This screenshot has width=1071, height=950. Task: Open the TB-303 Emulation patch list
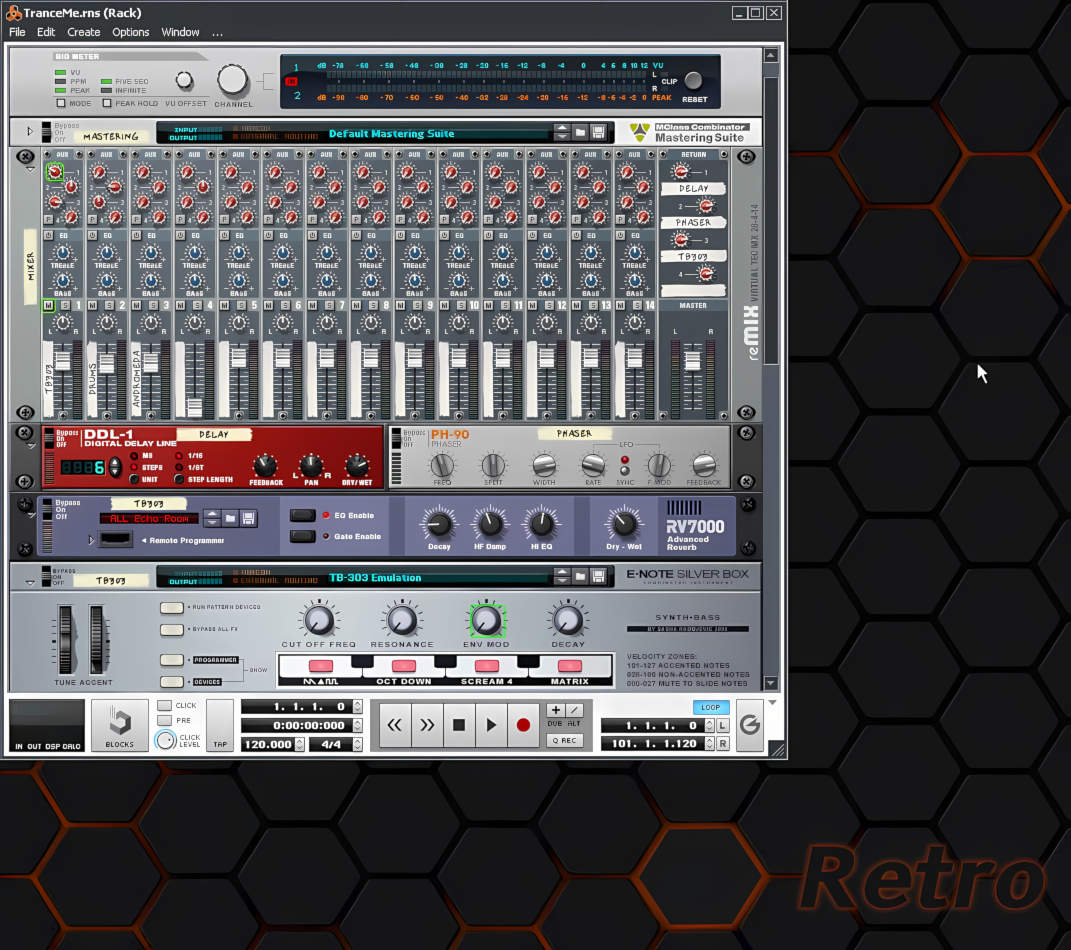375,578
